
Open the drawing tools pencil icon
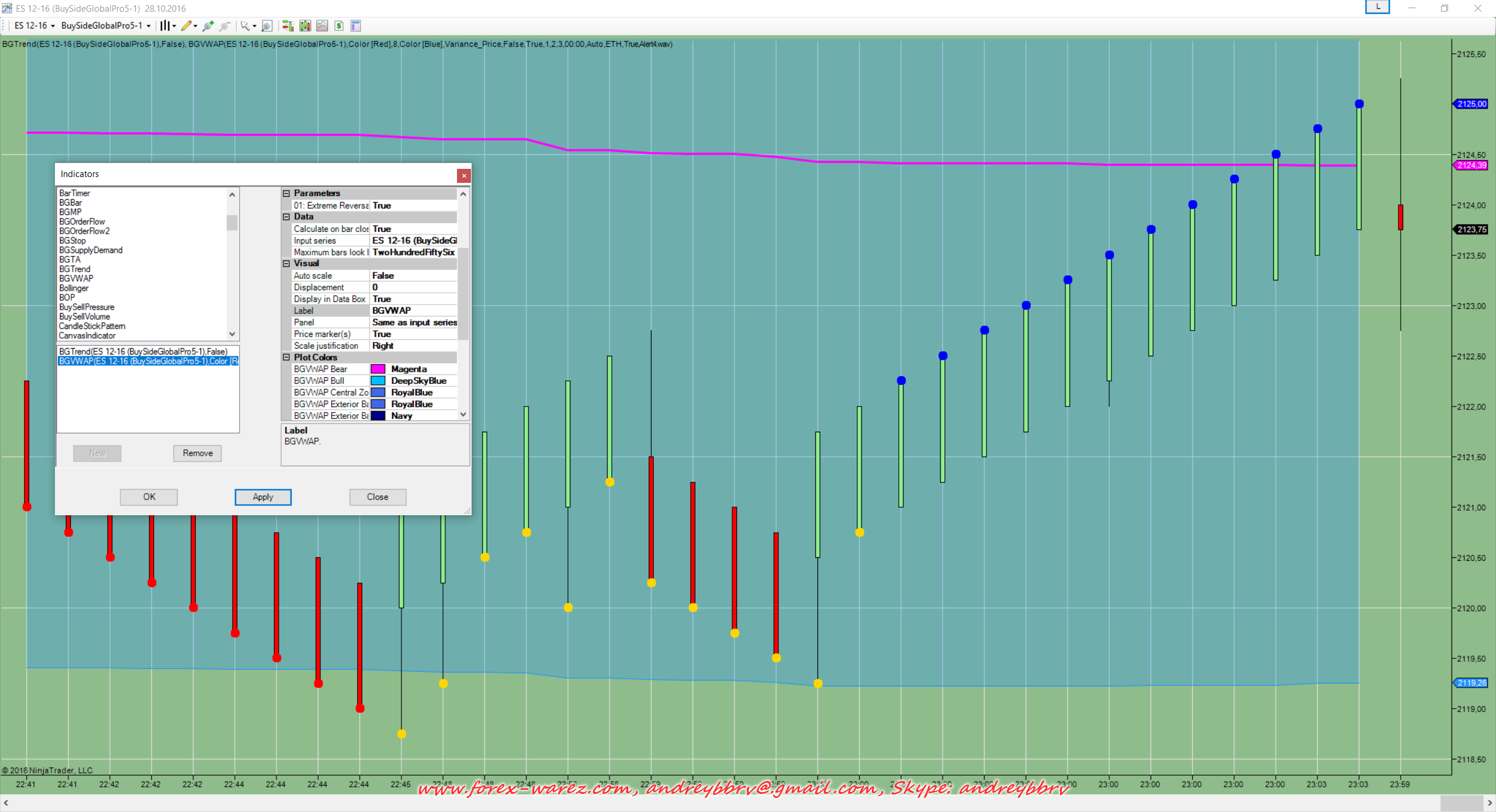pyautogui.click(x=186, y=26)
